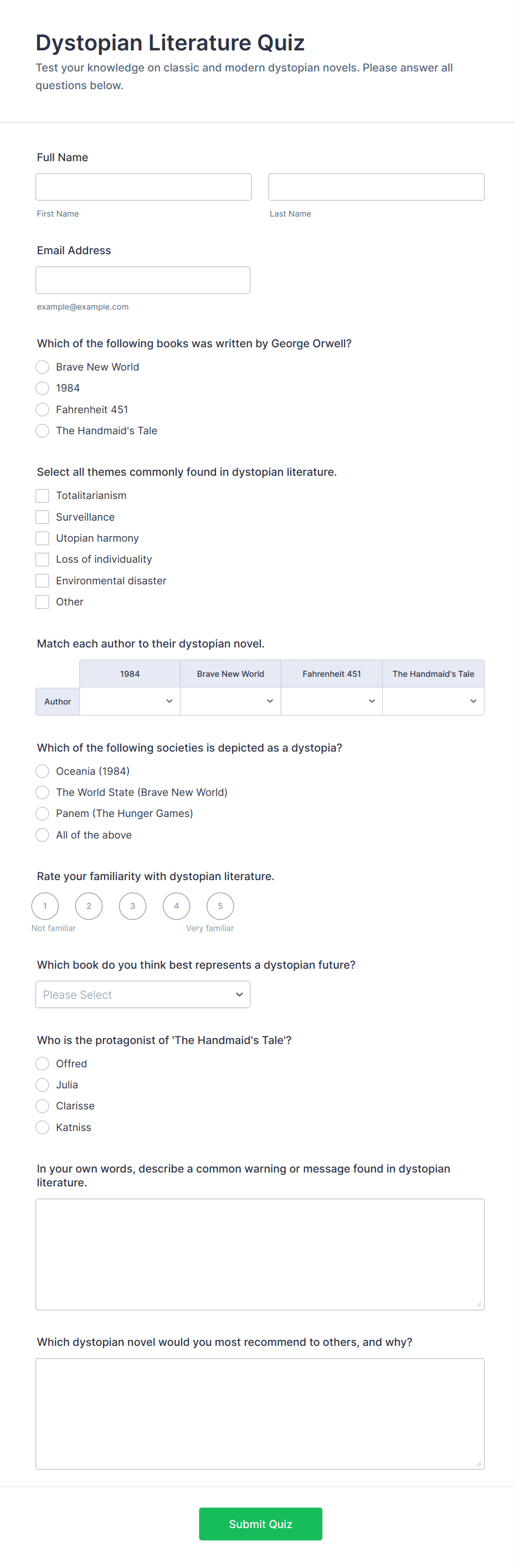Check the Totalitarianism checkbox
Screen dimensions: 515x1568
pyautogui.click(x=42, y=496)
